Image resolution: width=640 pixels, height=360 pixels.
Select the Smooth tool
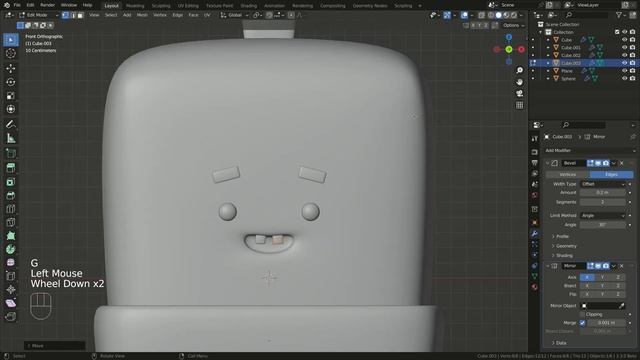pos(11,262)
